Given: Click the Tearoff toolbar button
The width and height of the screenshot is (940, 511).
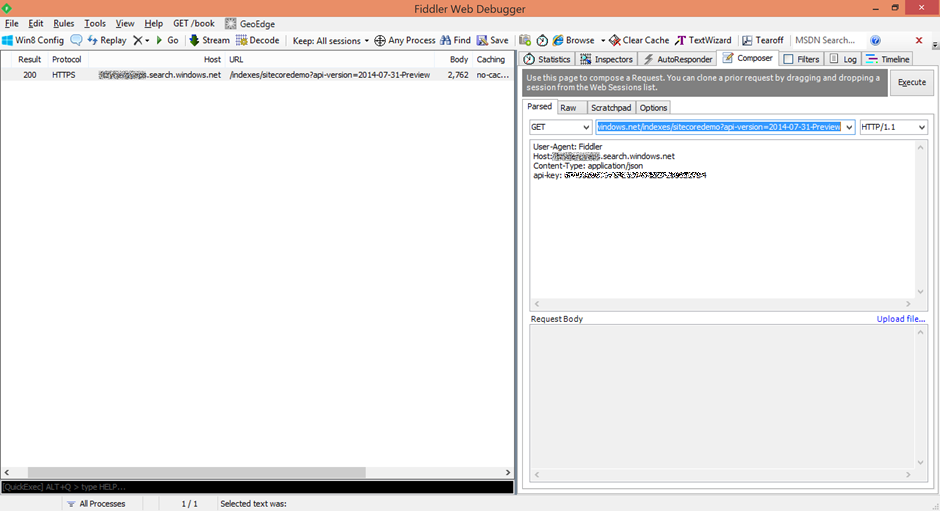Looking at the screenshot, I should pyautogui.click(x=763, y=40).
